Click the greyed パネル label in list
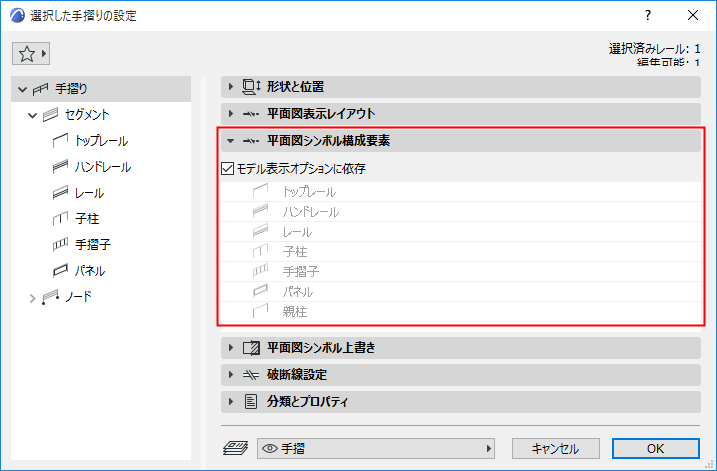717x471 pixels. pos(298,292)
